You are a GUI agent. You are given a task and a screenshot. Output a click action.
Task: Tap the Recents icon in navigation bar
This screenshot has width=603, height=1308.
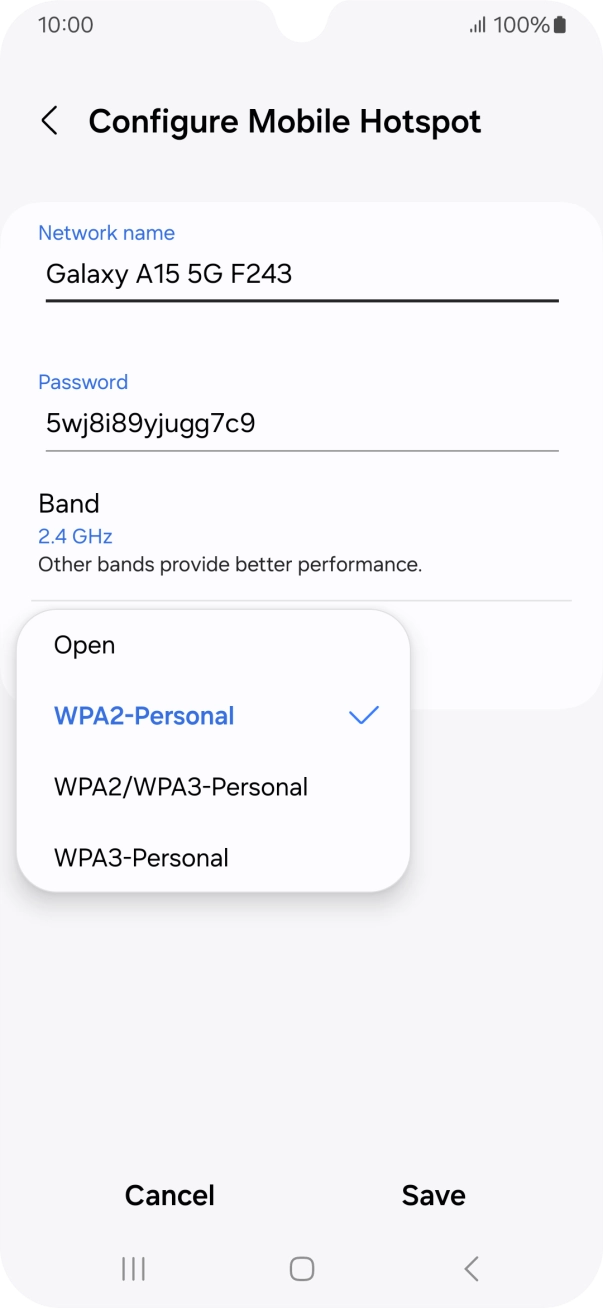pos(132,1268)
